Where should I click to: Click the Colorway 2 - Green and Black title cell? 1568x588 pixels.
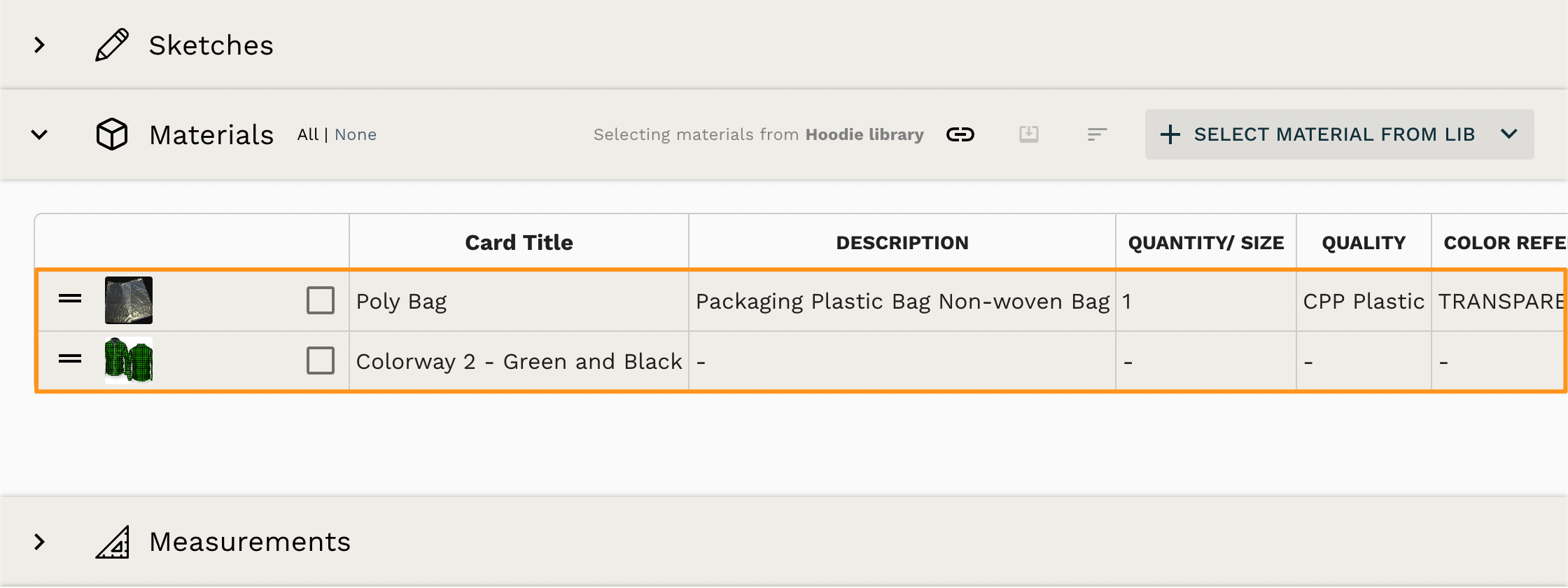[x=519, y=361]
